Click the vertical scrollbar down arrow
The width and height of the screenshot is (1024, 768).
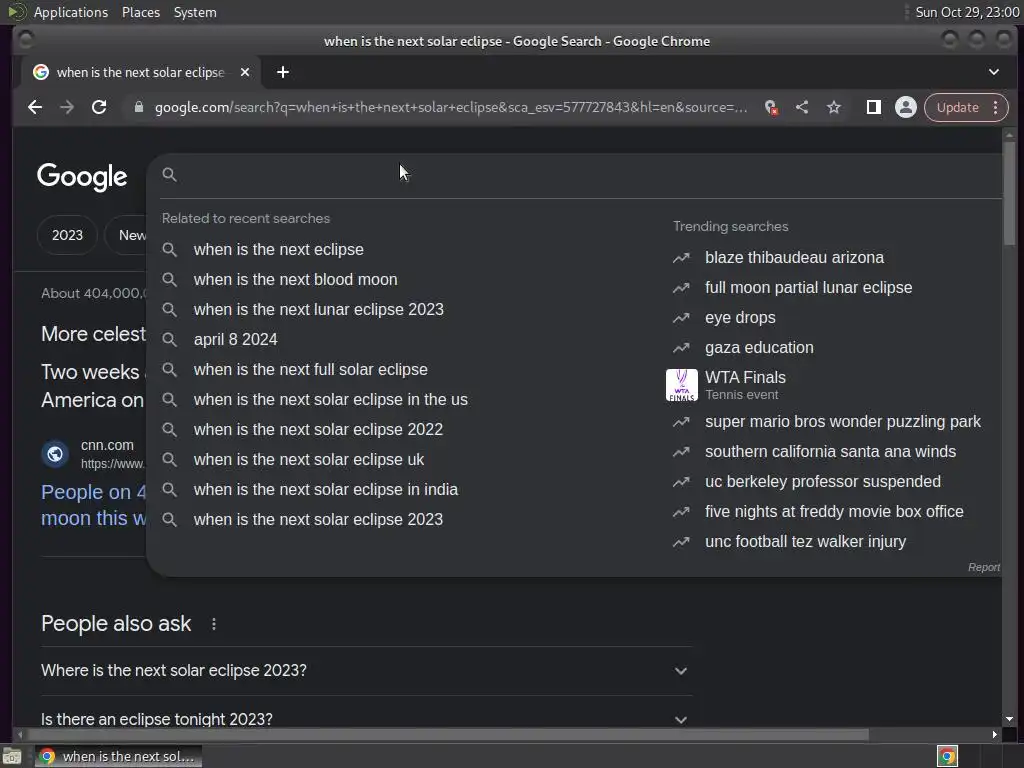point(1010,719)
